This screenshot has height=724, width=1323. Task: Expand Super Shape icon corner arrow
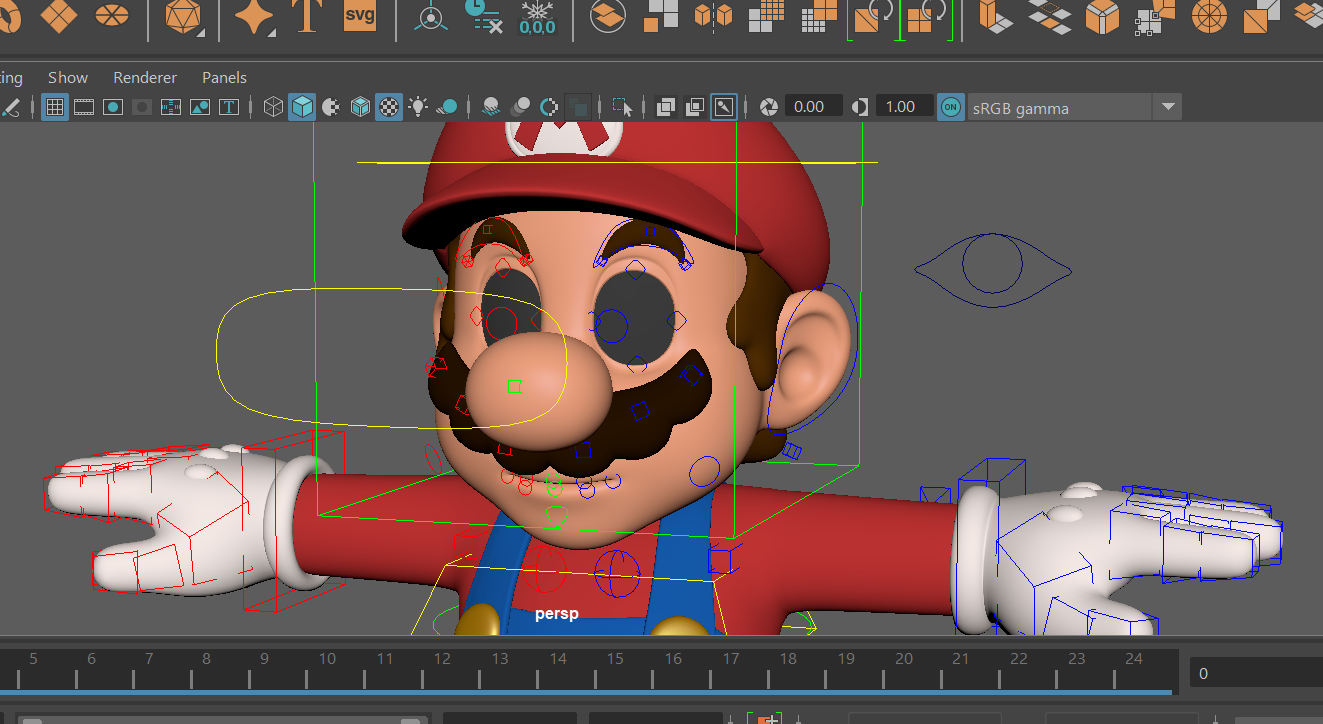pos(271,34)
